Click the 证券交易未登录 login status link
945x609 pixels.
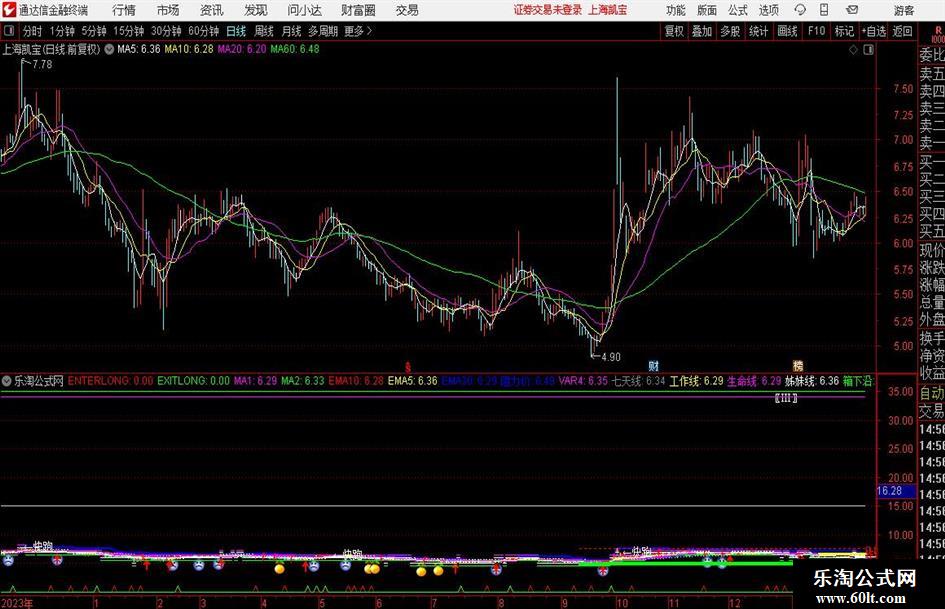click(548, 10)
